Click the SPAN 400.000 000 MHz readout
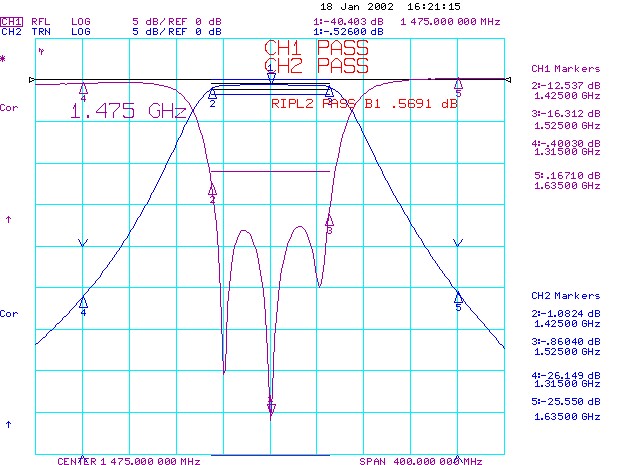 pos(420,461)
